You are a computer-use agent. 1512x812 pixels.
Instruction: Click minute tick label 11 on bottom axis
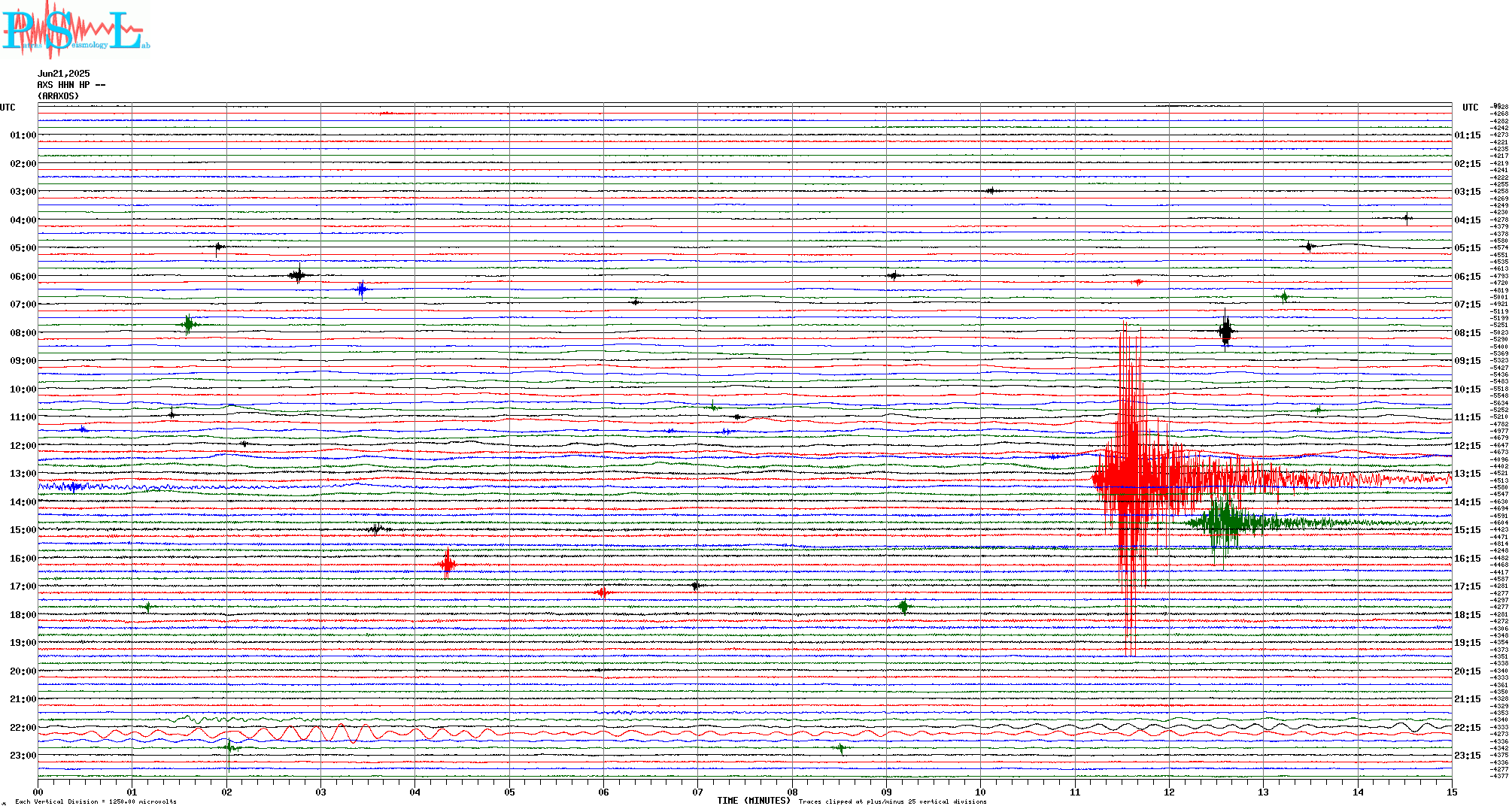[x=1076, y=792]
